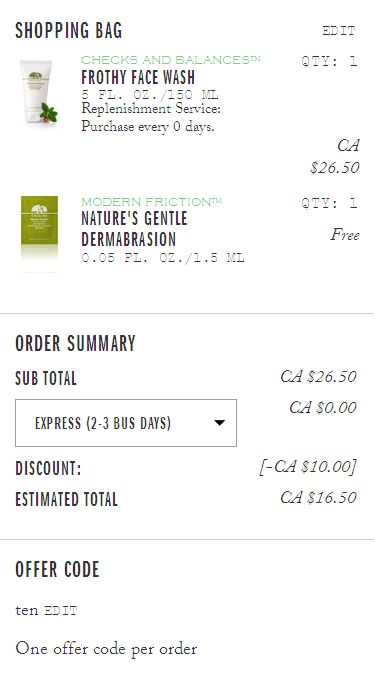Viewport: 375px width, 679px height.
Task: Click the Frothy Face Wash product image
Action: click(x=39, y=91)
